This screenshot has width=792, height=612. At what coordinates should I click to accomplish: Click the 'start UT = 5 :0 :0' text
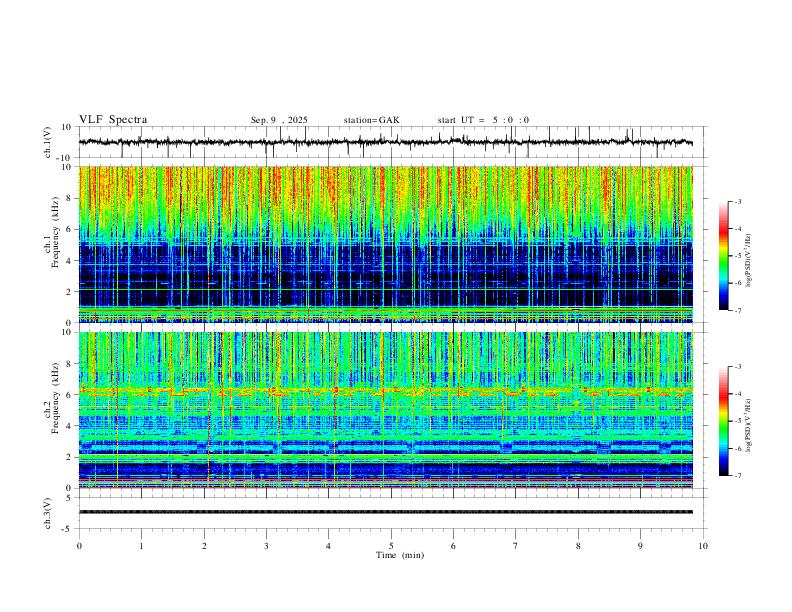483,120
